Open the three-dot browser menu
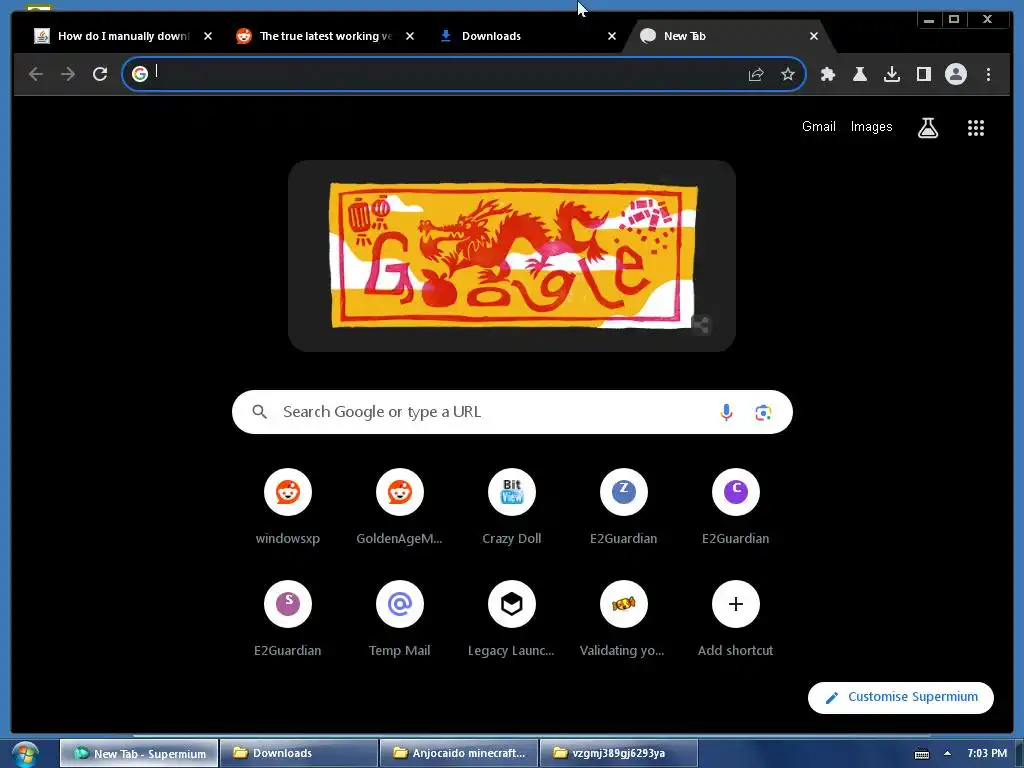The image size is (1024, 768). (988, 74)
